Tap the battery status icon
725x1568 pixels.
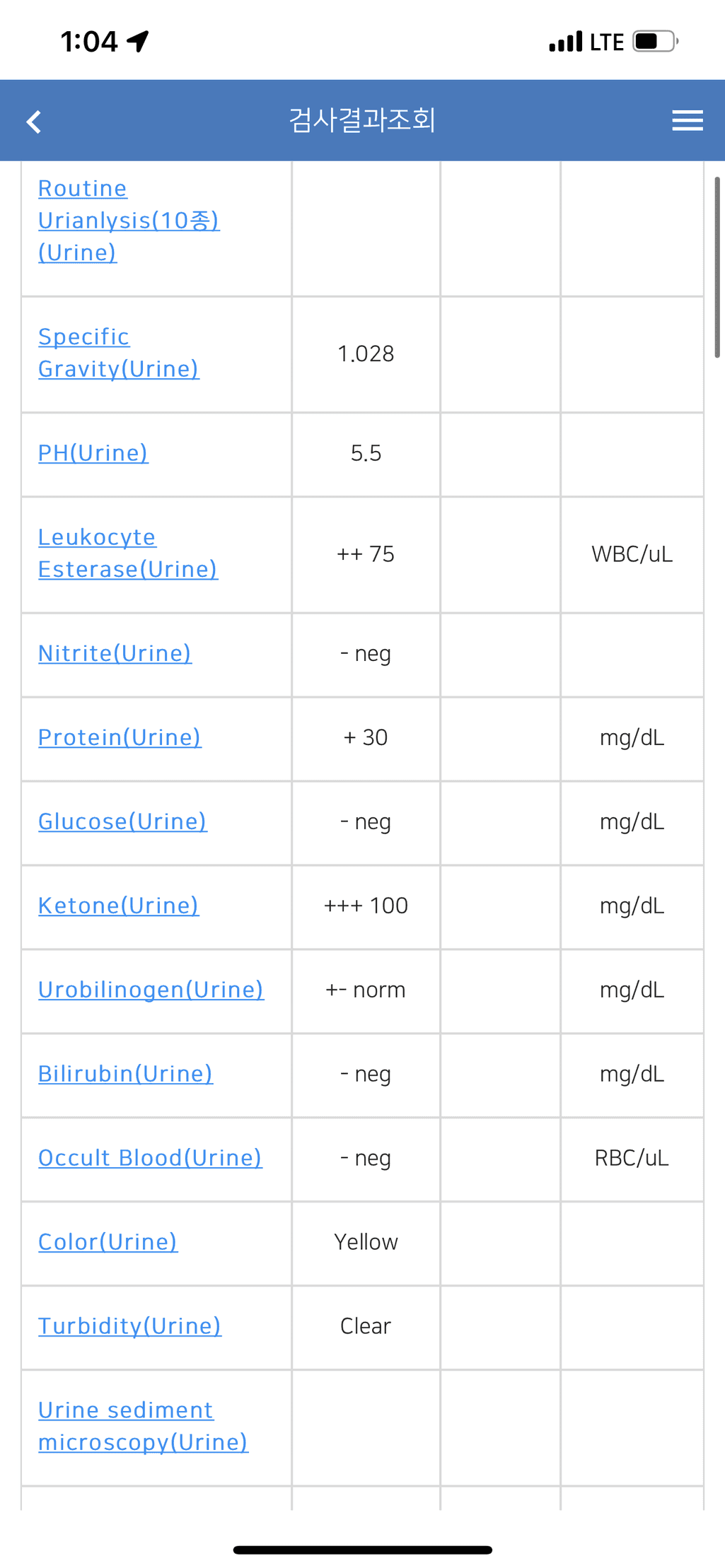click(656, 42)
